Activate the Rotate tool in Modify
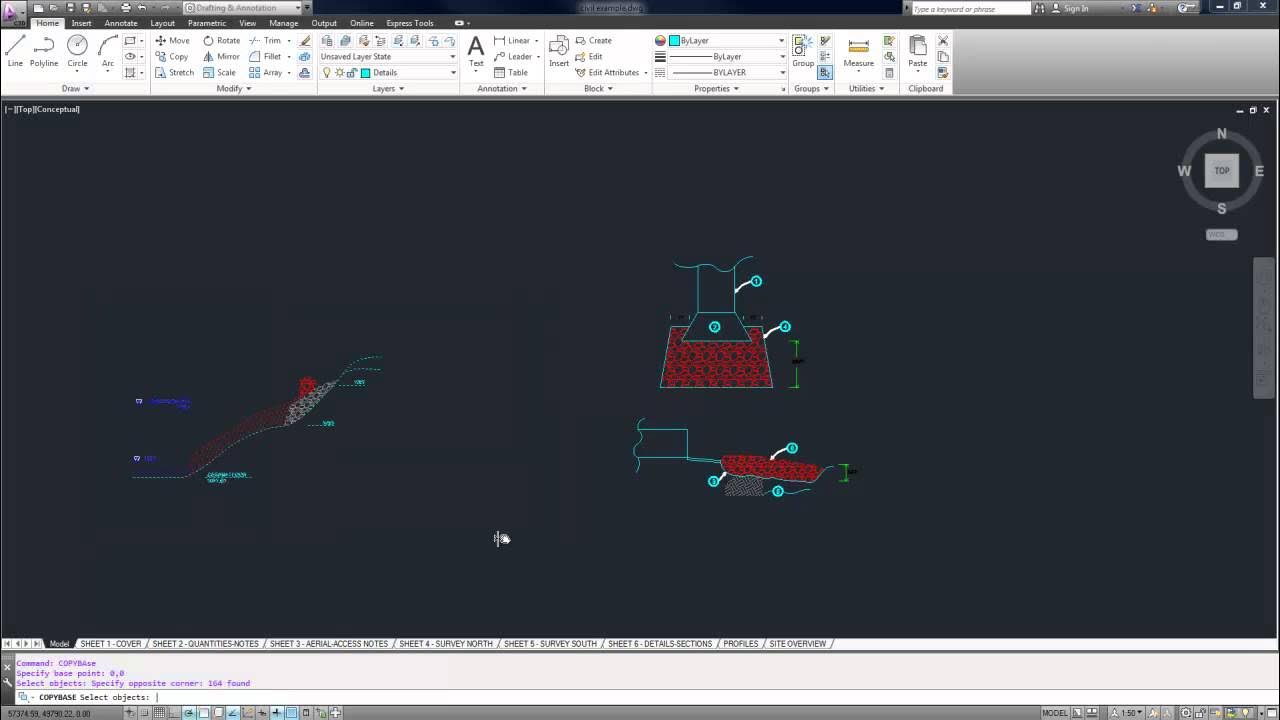The height and width of the screenshot is (720, 1280). pyautogui.click(x=221, y=41)
